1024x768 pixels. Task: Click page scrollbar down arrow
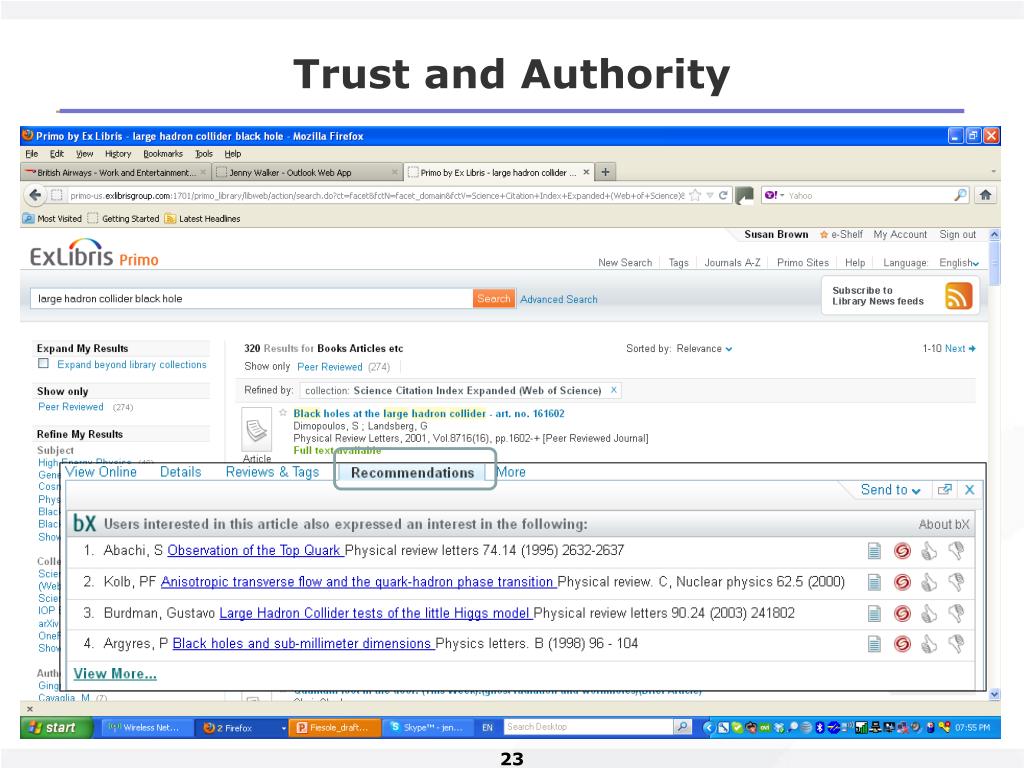(x=995, y=694)
